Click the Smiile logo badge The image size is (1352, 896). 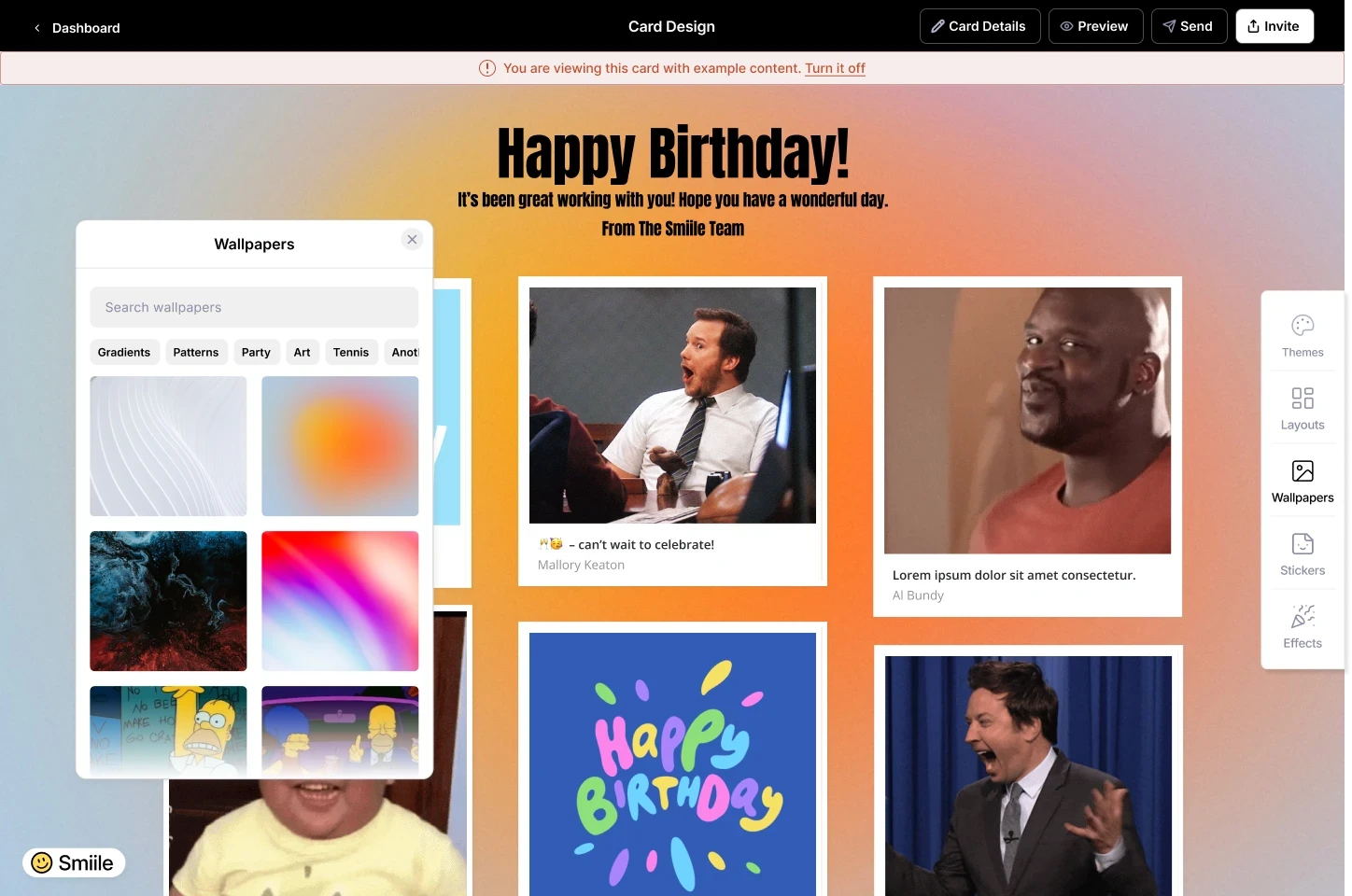(74, 862)
